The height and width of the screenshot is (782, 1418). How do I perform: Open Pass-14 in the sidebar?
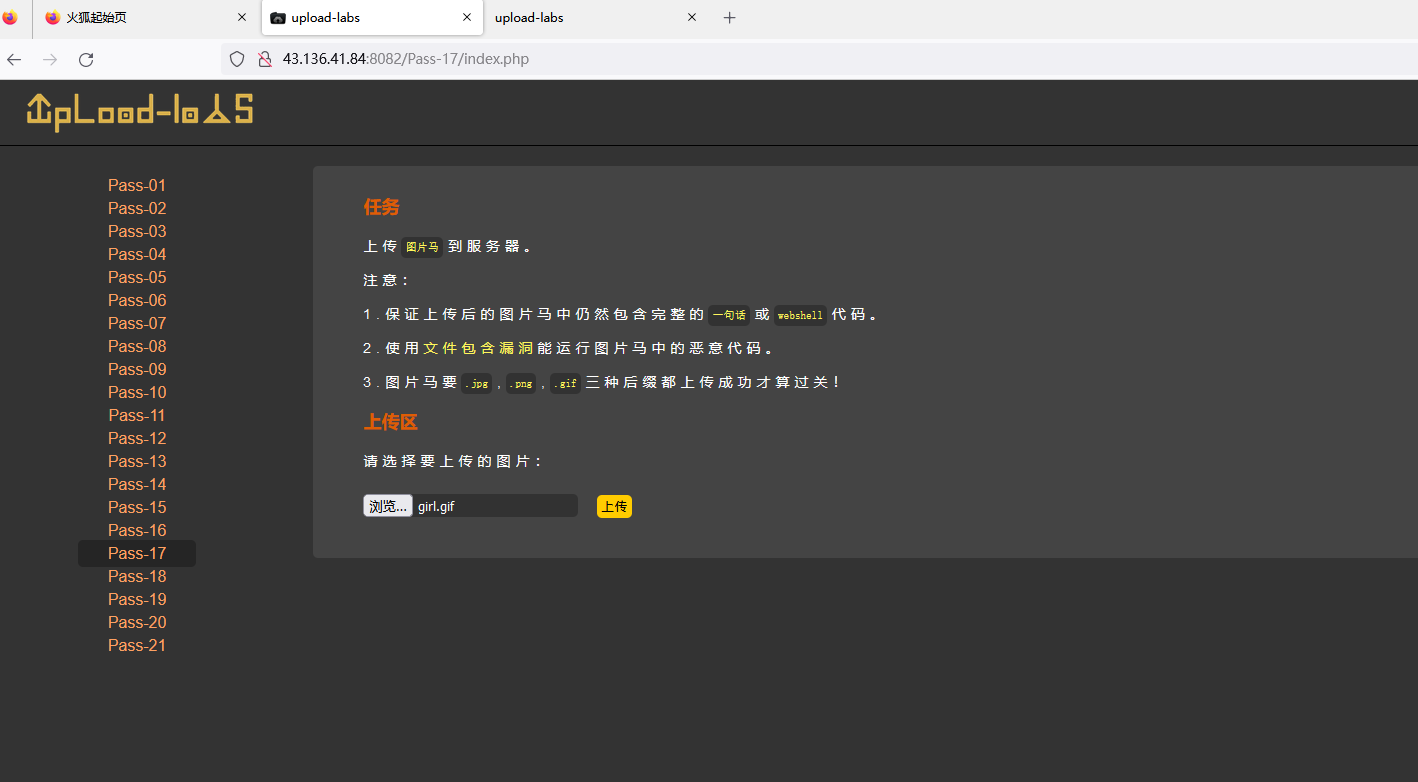click(x=137, y=484)
